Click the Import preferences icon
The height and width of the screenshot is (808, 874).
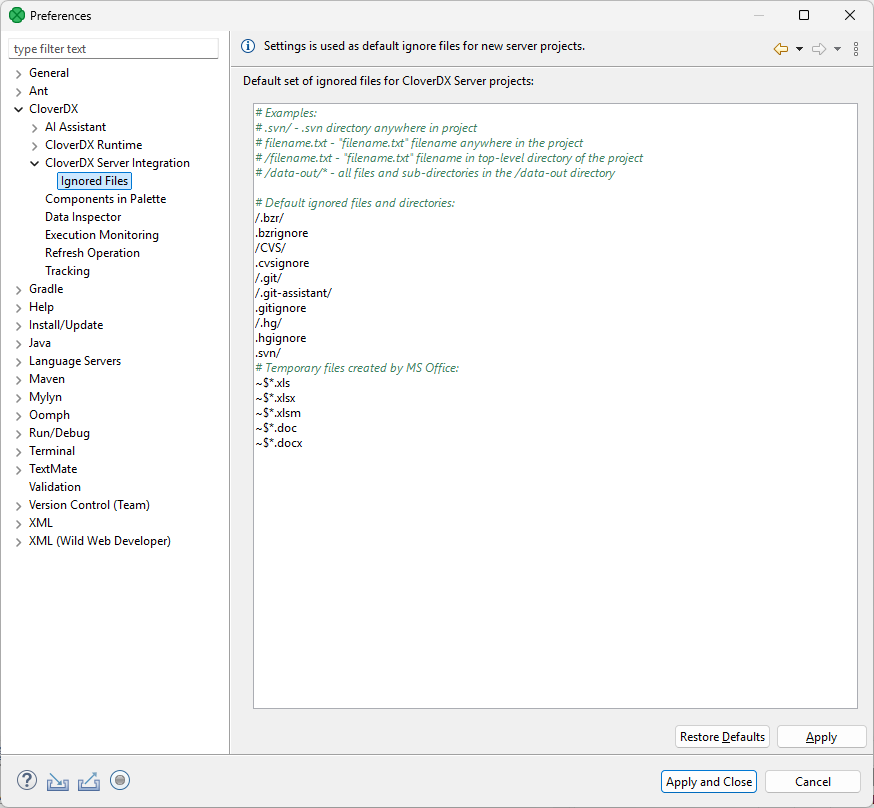coord(58,781)
